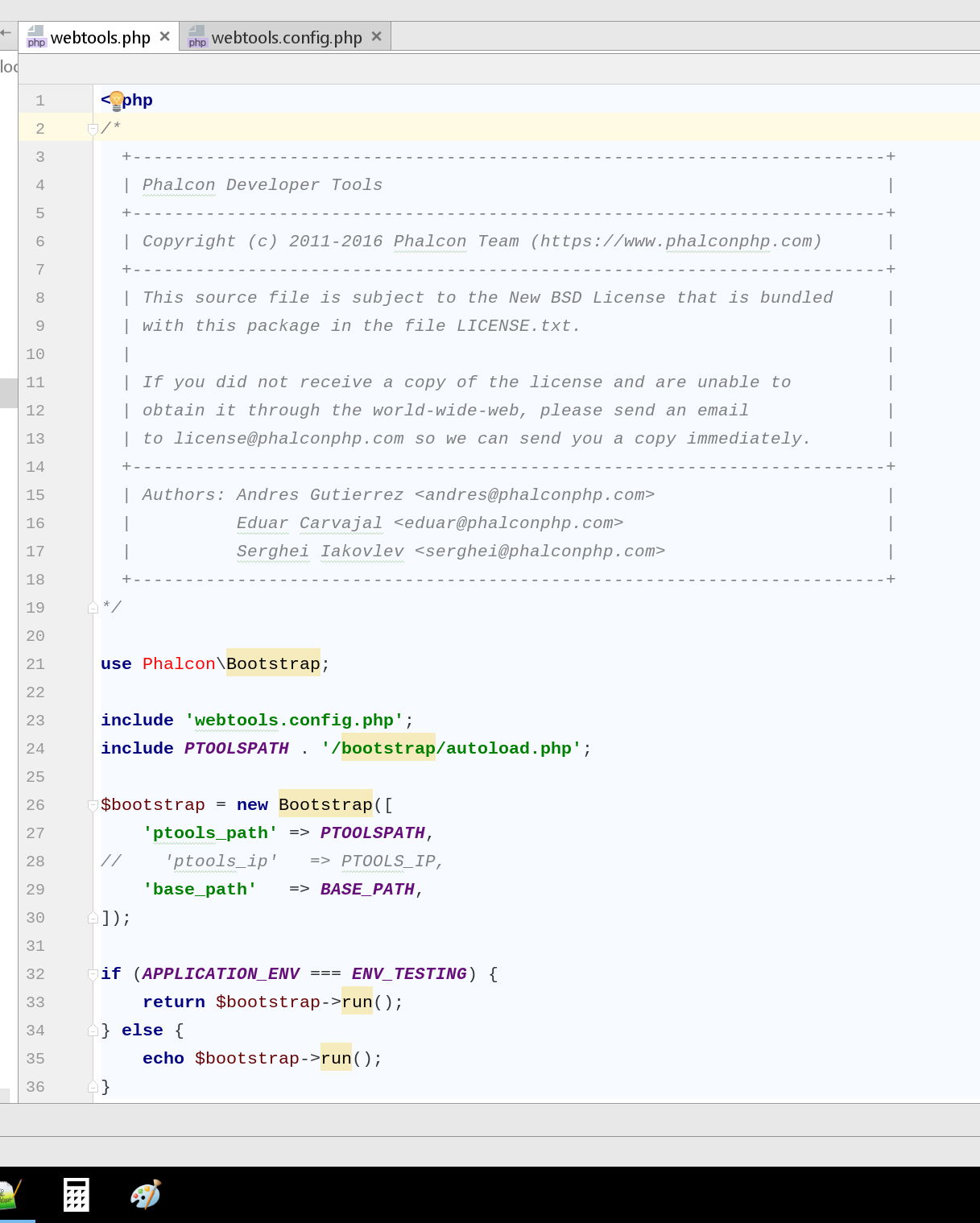Viewport: 980px width, 1223px height.
Task: Launch Paint from the taskbar
Action: 146,1194
